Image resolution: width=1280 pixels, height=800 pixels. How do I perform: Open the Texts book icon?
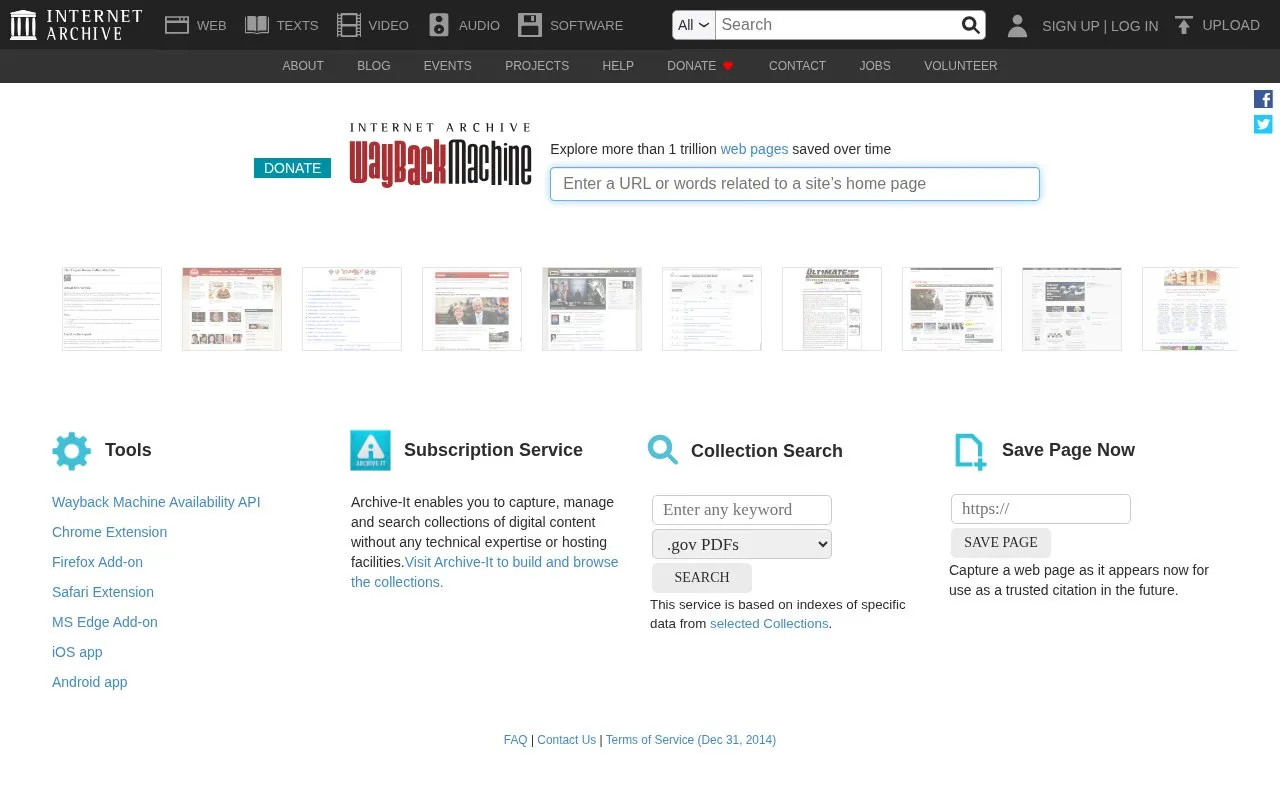(257, 25)
